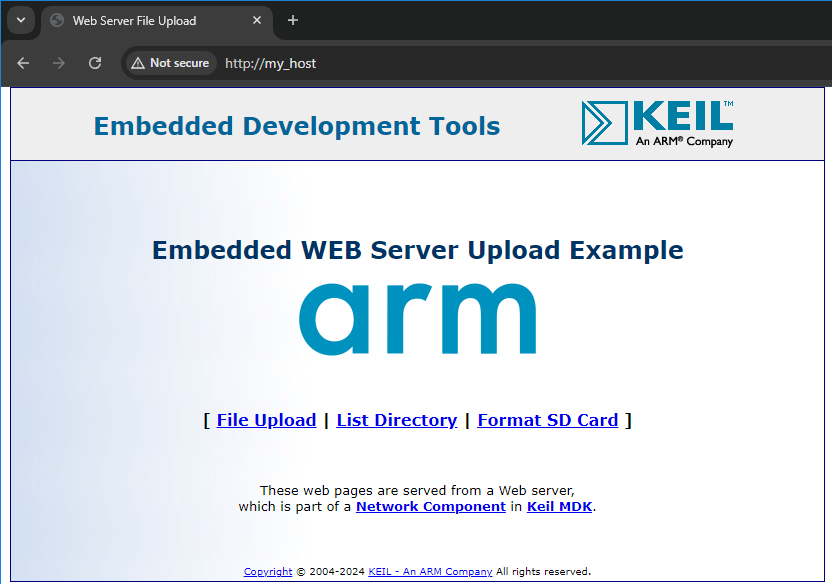Open the Format SD Card link
Image resolution: width=832 pixels, height=584 pixels.
(x=547, y=420)
